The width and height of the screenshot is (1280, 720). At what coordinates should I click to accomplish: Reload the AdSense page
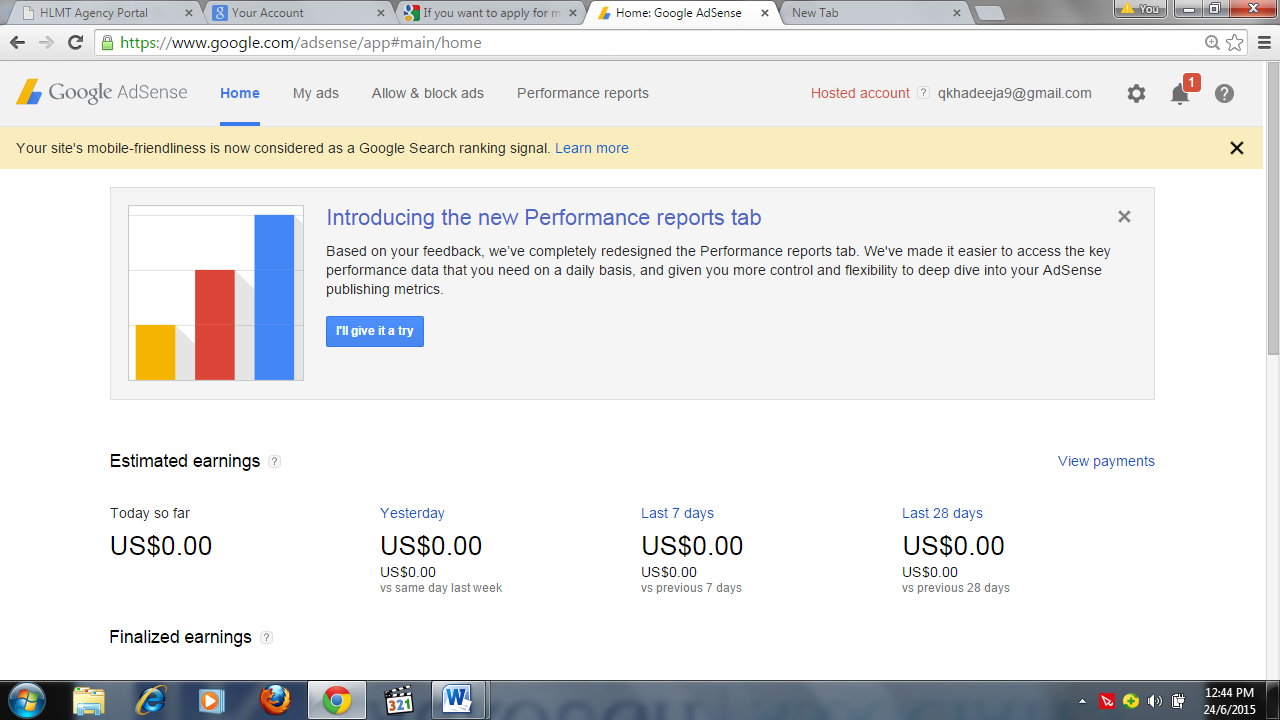point(75,43)
